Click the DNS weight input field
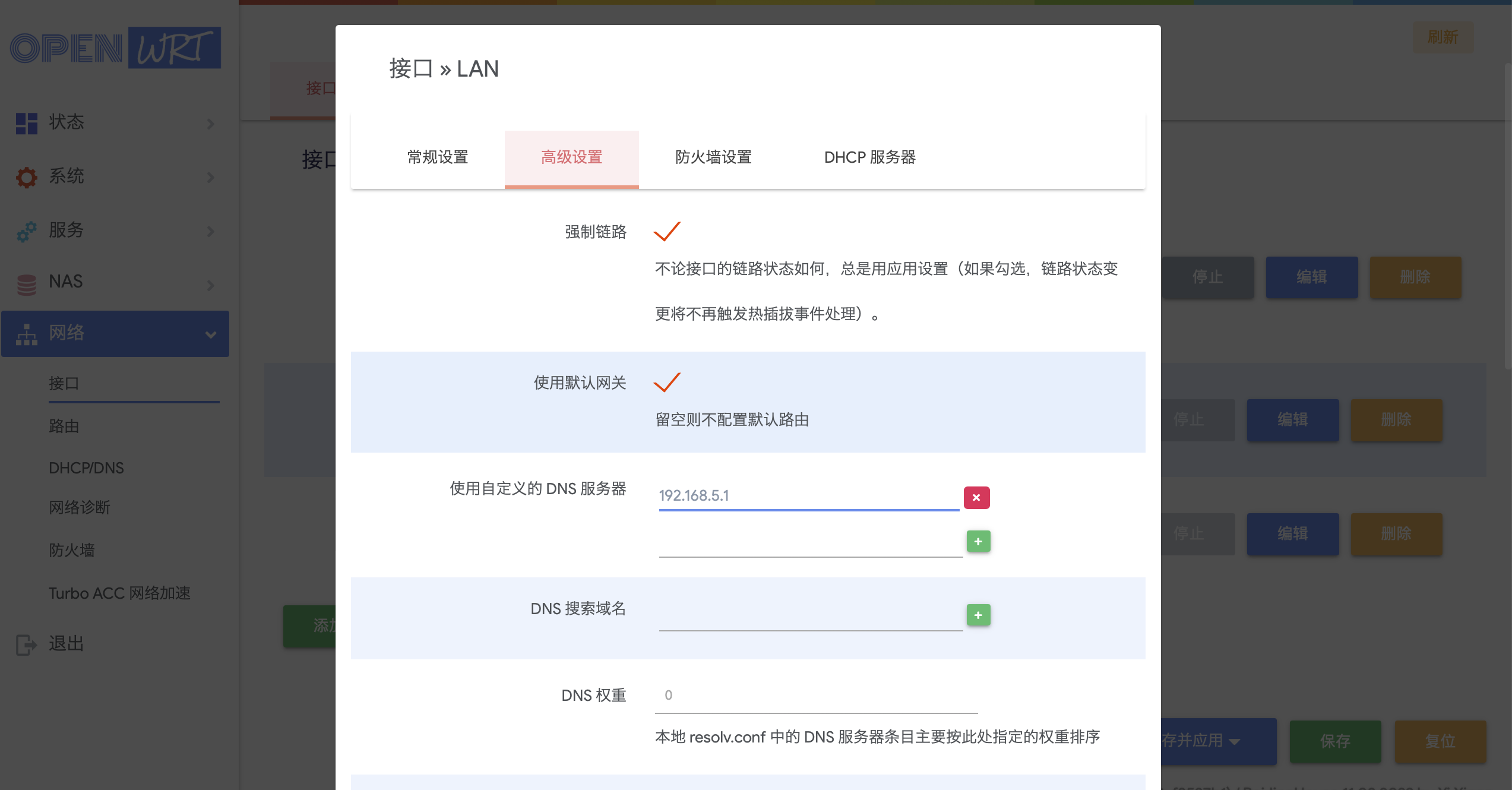1512x790 pixels. [815, 696]
